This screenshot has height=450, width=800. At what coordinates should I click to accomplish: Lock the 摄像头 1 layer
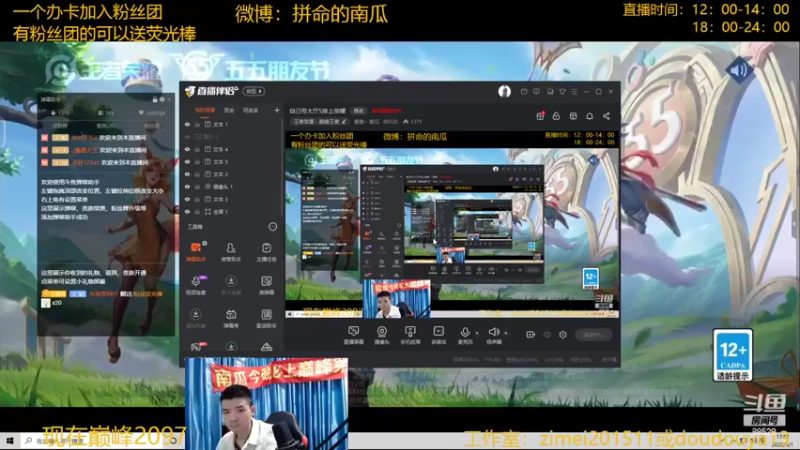coord(197,187)
